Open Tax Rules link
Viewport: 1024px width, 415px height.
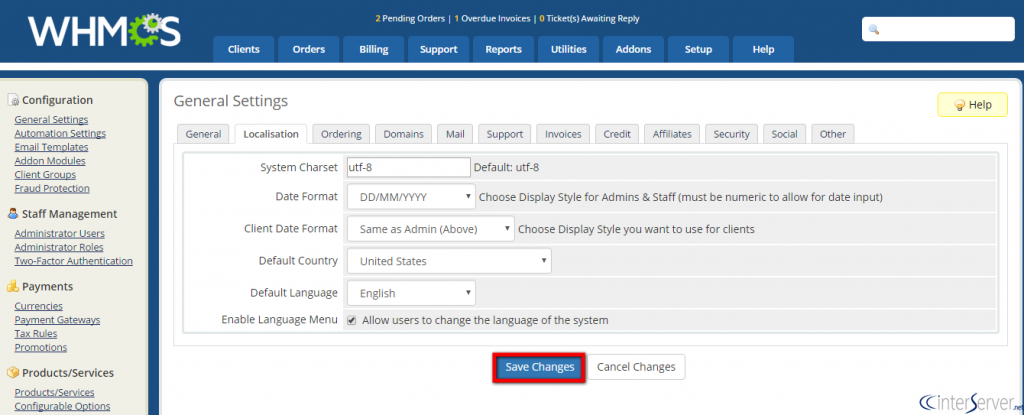coord(35,333)
